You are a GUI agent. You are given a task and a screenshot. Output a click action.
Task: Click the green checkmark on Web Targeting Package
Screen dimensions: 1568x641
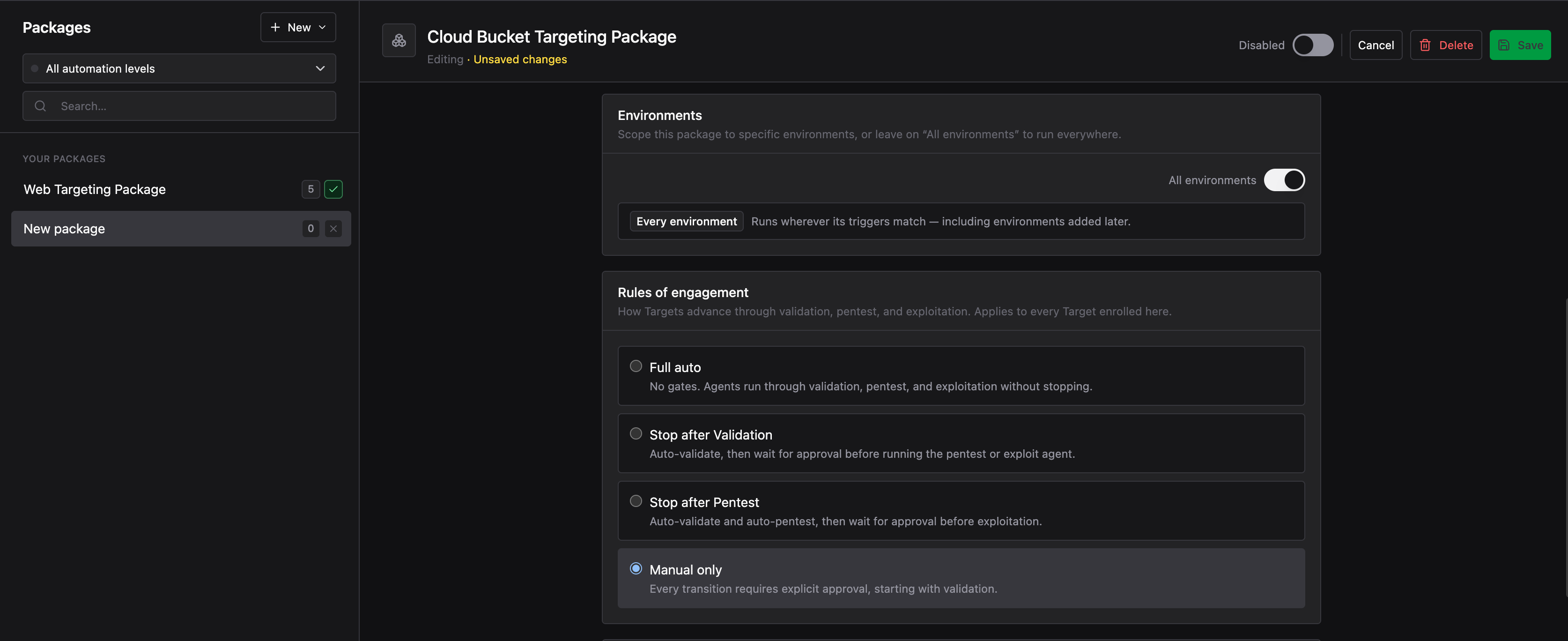333,189
